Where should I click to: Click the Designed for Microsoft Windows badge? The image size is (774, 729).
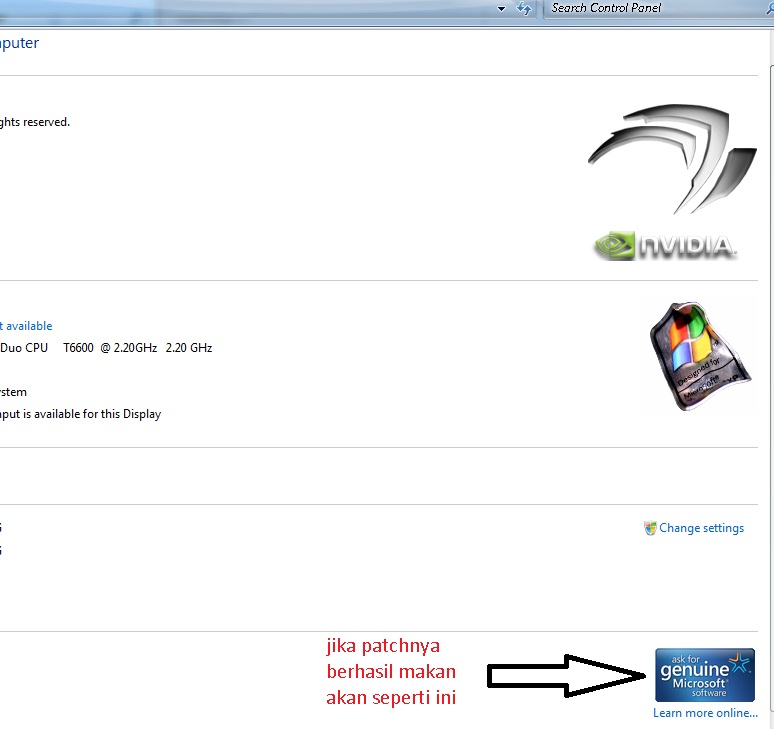tap(700, 356)
